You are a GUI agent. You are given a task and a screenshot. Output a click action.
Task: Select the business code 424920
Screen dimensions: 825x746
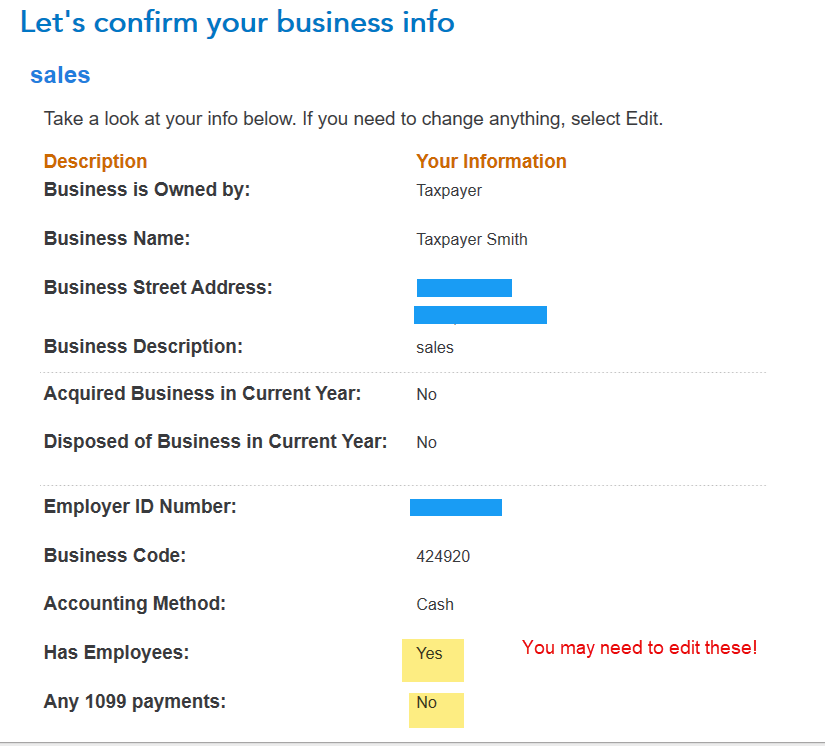(443, 556)
